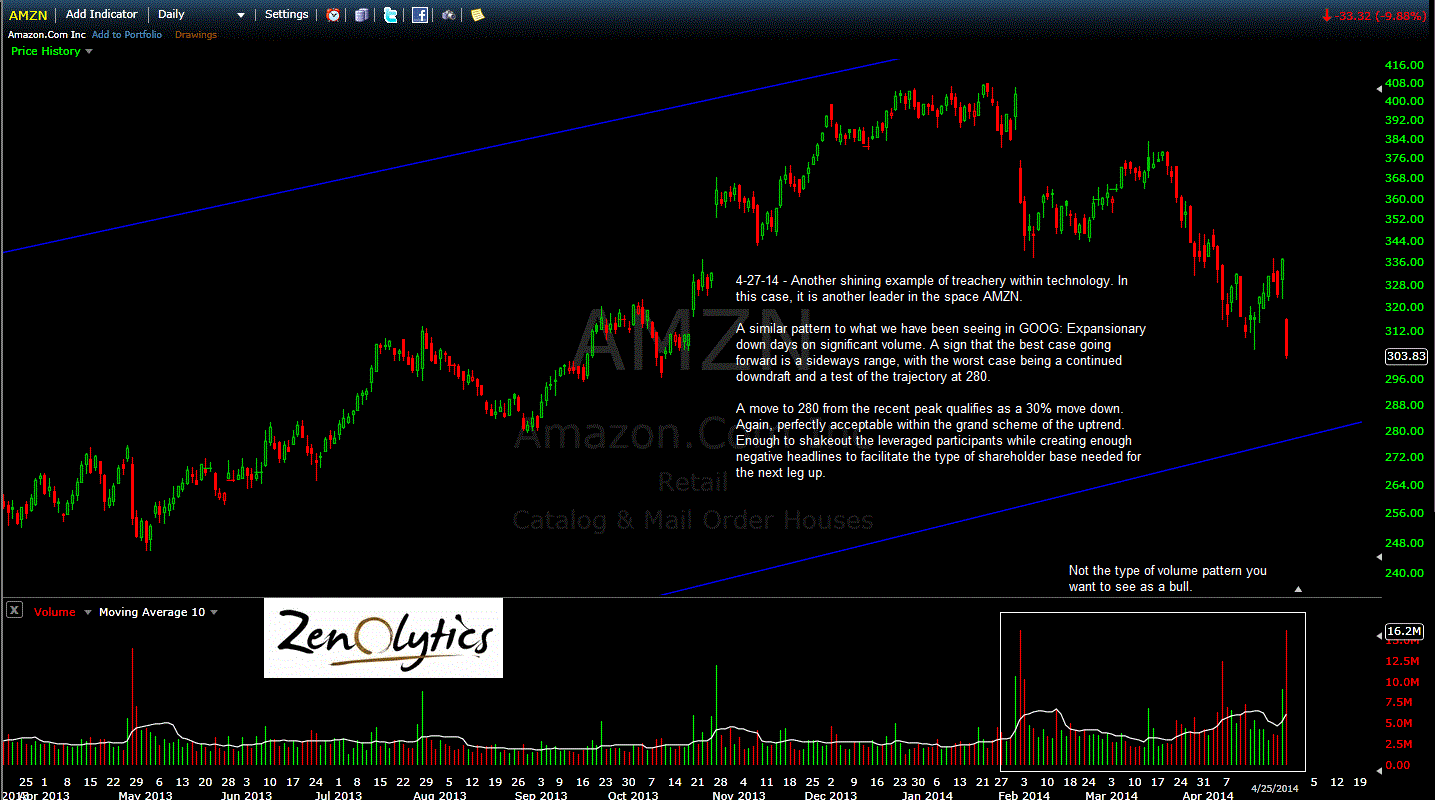The width and height of the screenshot is (1435, 800).
Task: Click the 12.5M volume axis label
Action: 1403,661
